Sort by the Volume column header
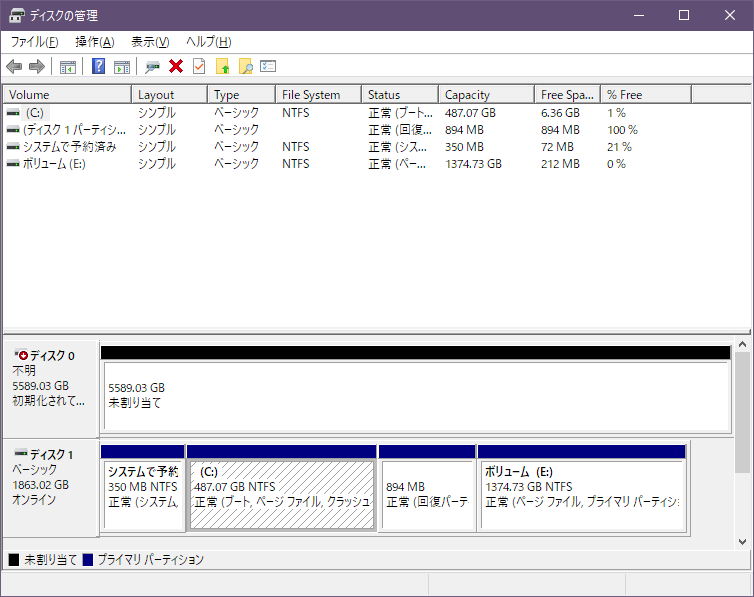The image size is (754, 597). click(x=67, y=95)
